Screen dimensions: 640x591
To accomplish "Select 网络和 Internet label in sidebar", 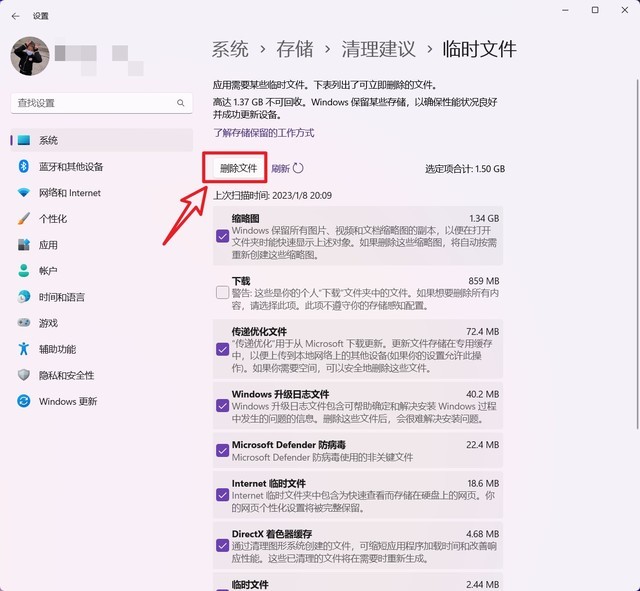I will [70, 193].
